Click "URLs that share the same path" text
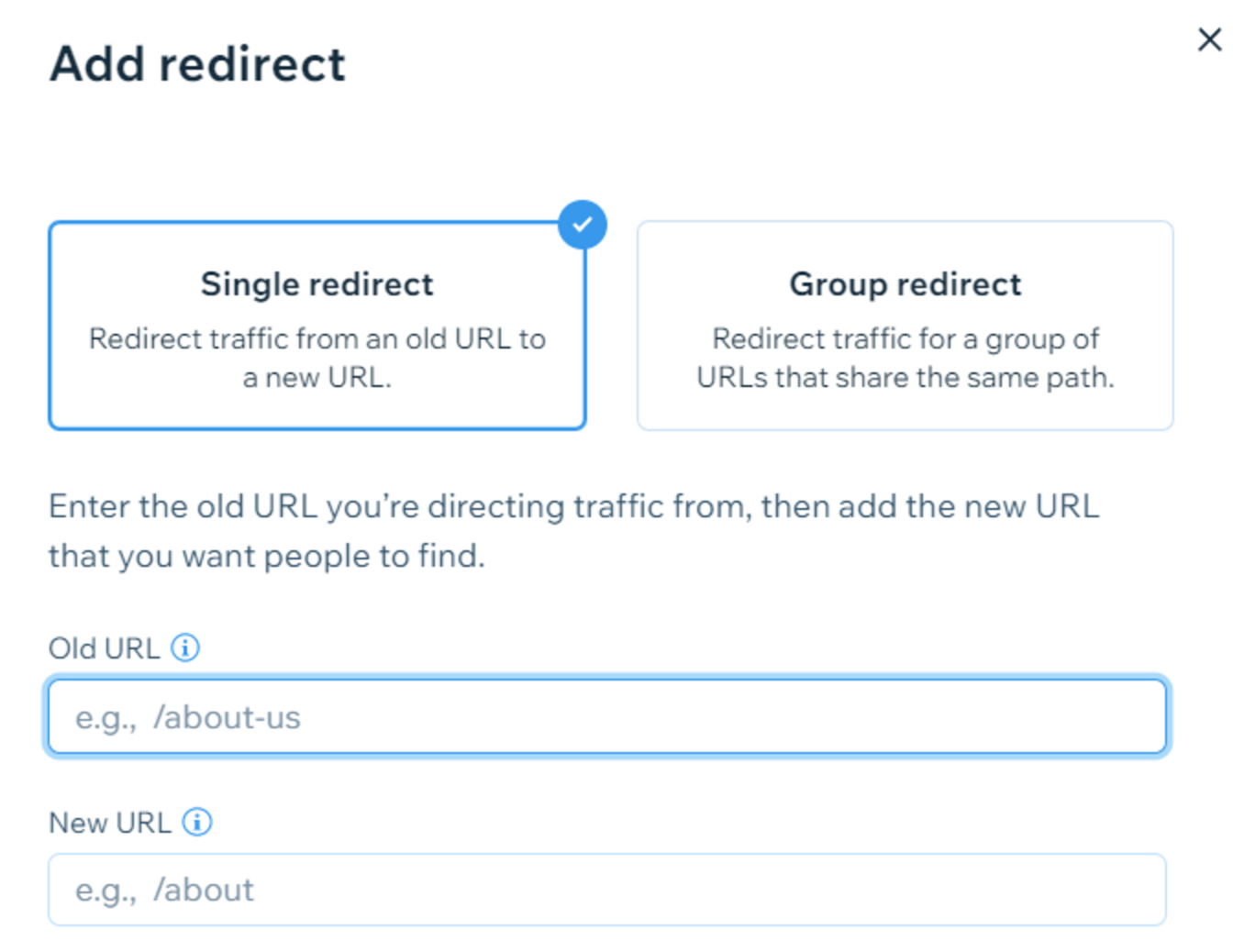The image size is (1233, 952). (x=905, y=378)
